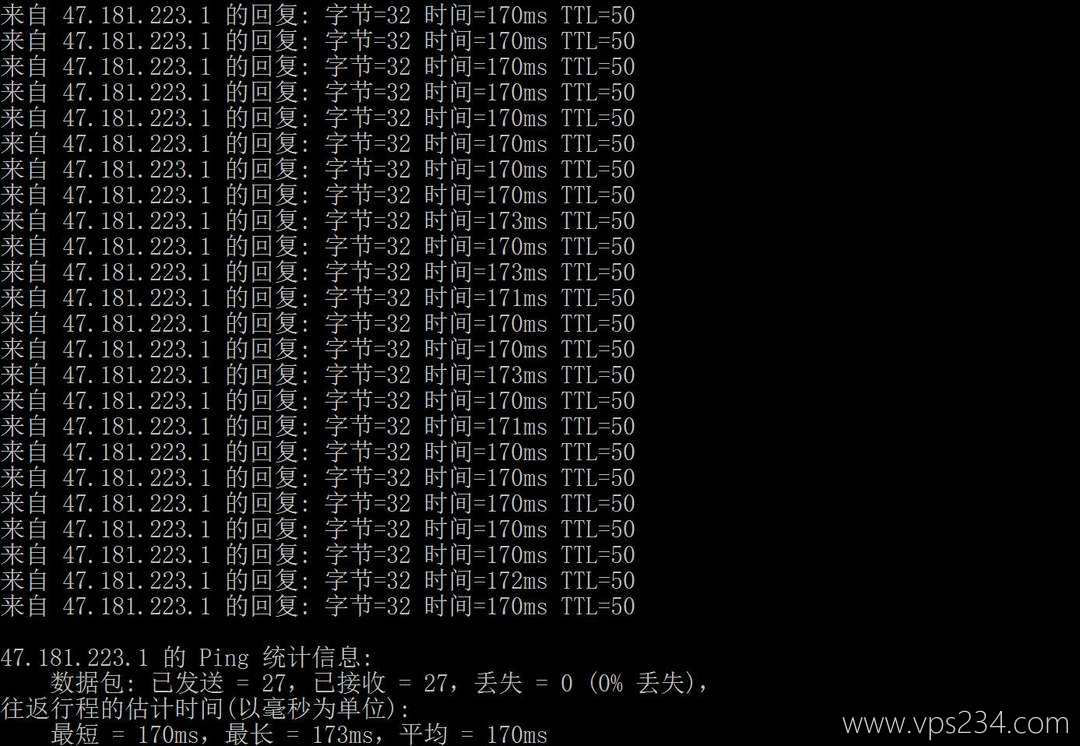Click the 数据包 label in statistics
The width and height of the screenshot is (1080, 746).
coord(87,683)
